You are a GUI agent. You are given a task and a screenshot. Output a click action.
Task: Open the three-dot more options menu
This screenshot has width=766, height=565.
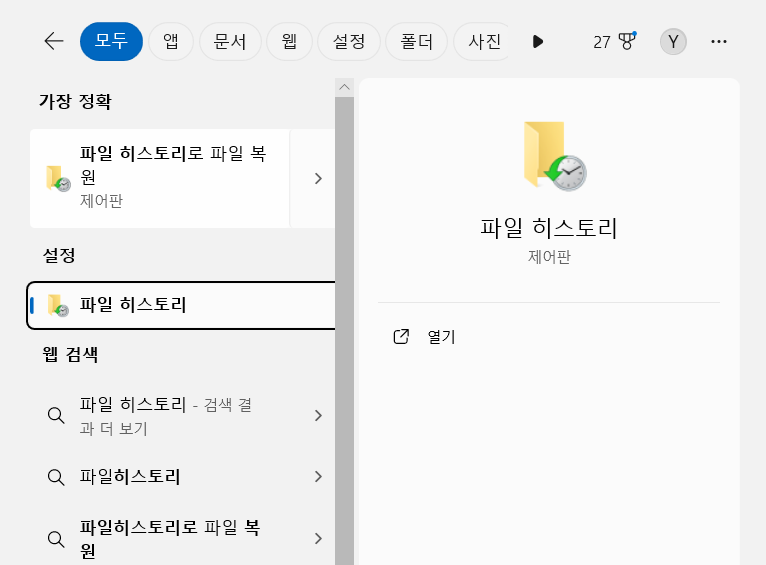point(719,42)
